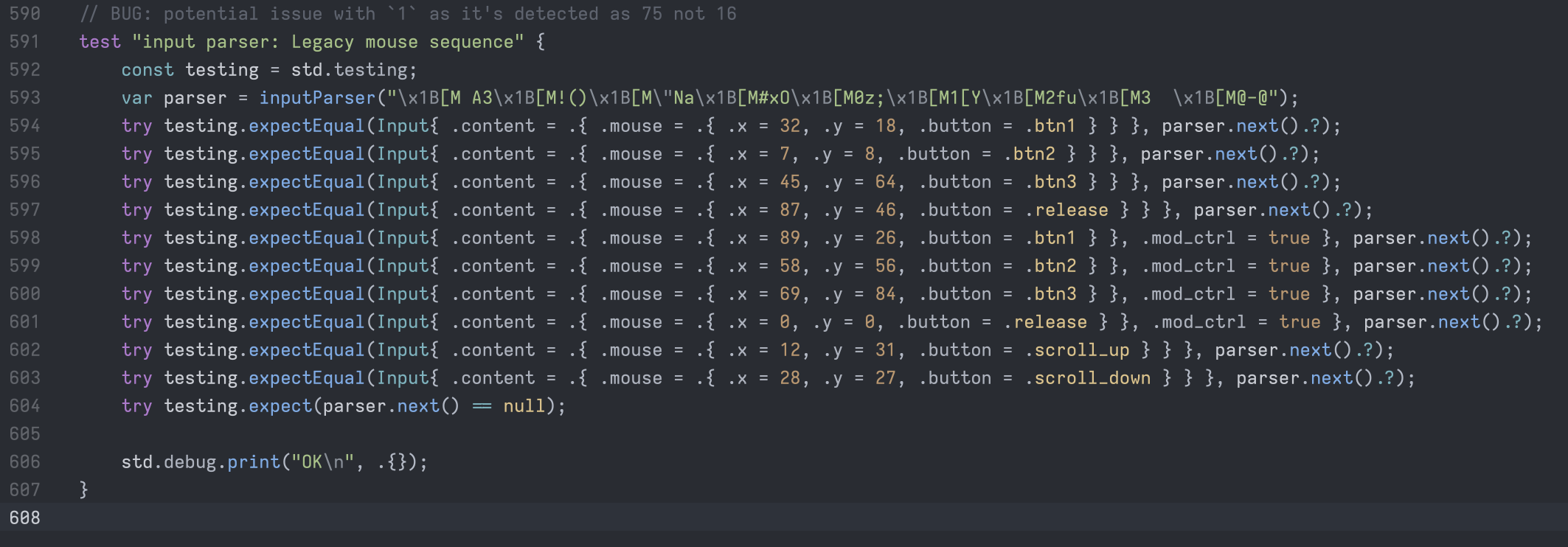Screen dimensions: 1568x547
Task: Click the x value 45 on line 596
Action: (x=790, y=182)
